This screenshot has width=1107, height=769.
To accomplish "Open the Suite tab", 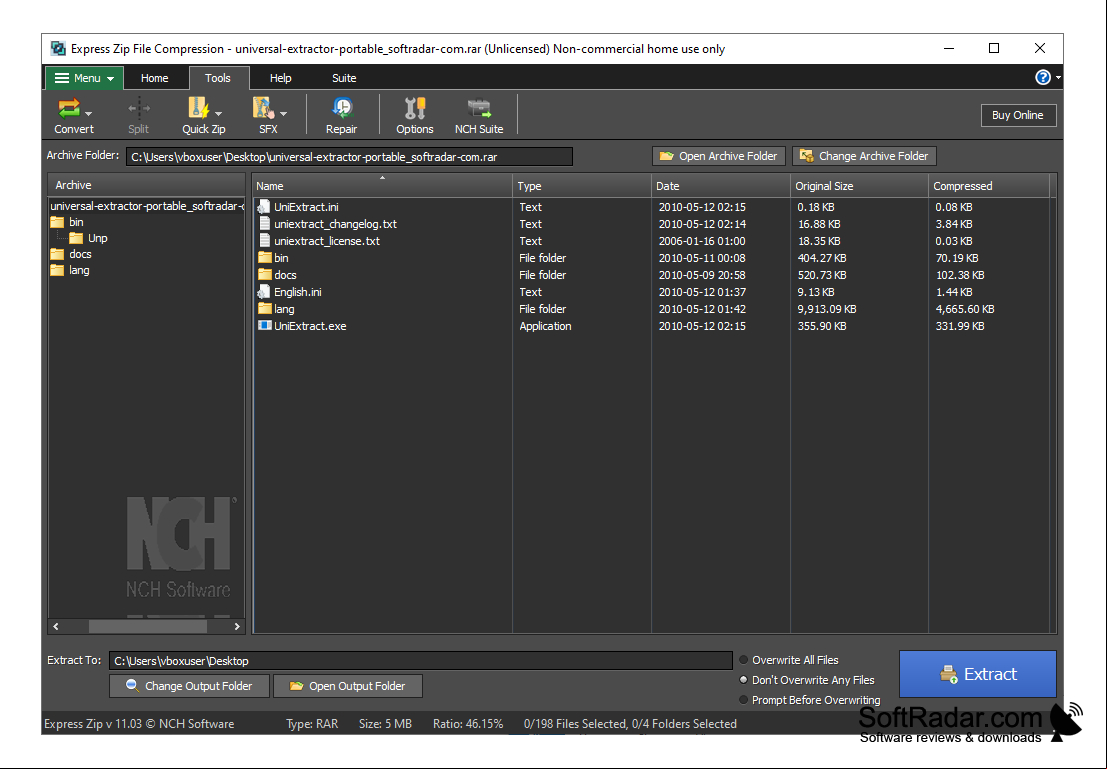I will coord(345,78).
